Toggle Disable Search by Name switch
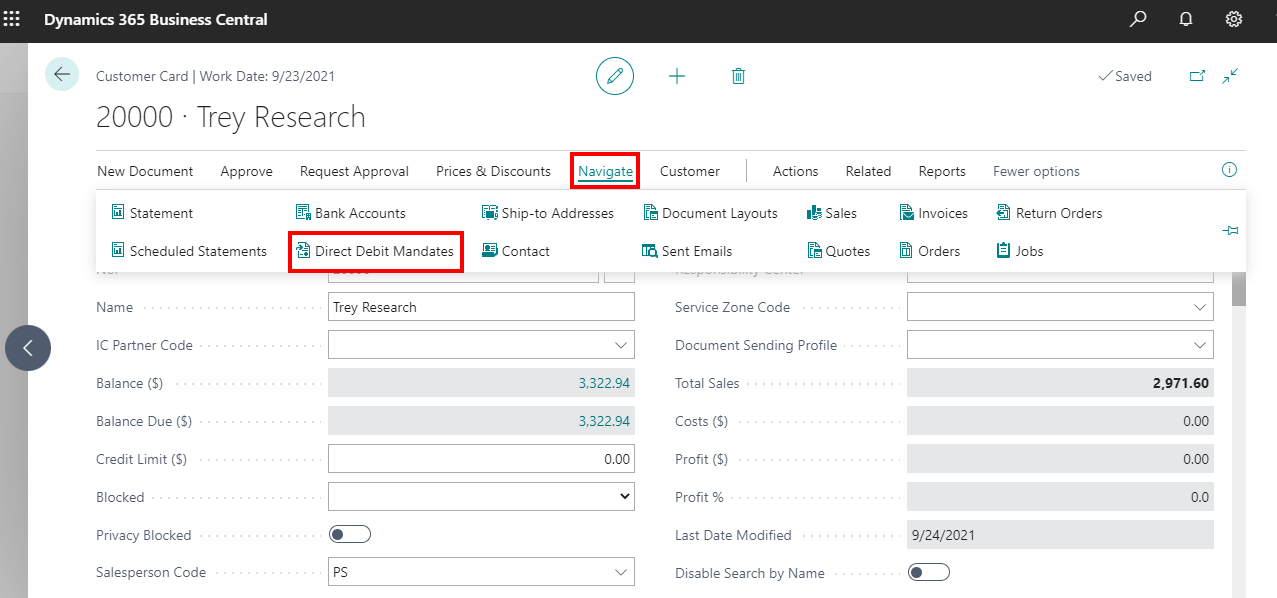The width and height of the screenshot is (1277, 598). tap(928, 572)
